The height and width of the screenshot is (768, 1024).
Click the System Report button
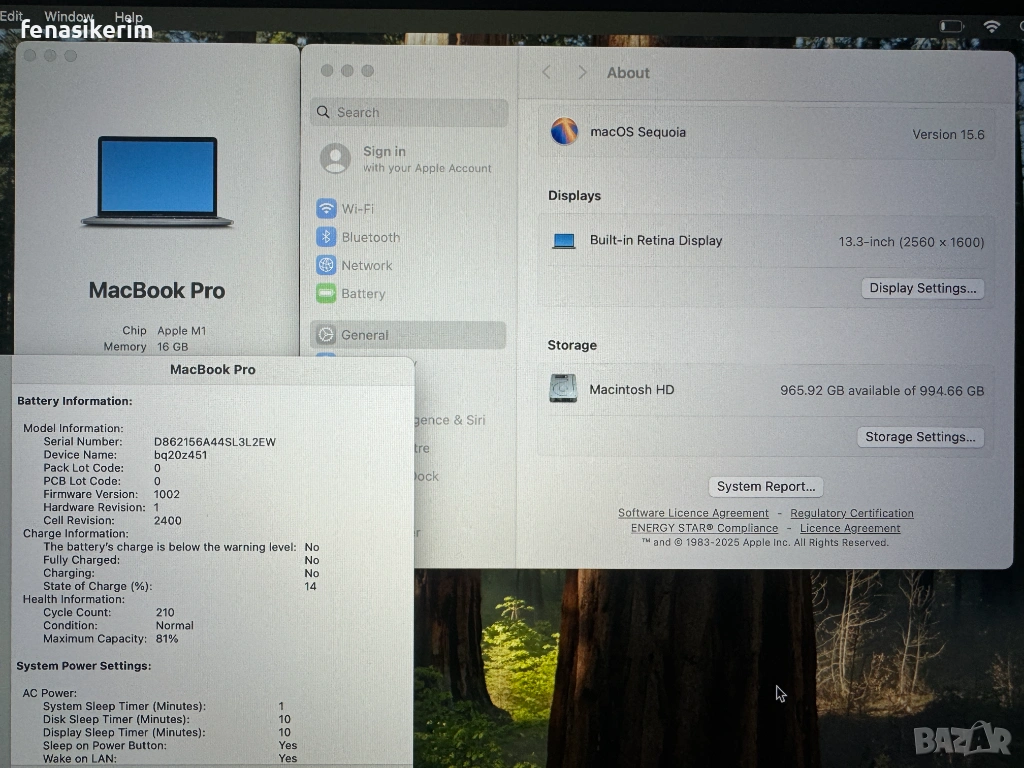coord(766,487)
